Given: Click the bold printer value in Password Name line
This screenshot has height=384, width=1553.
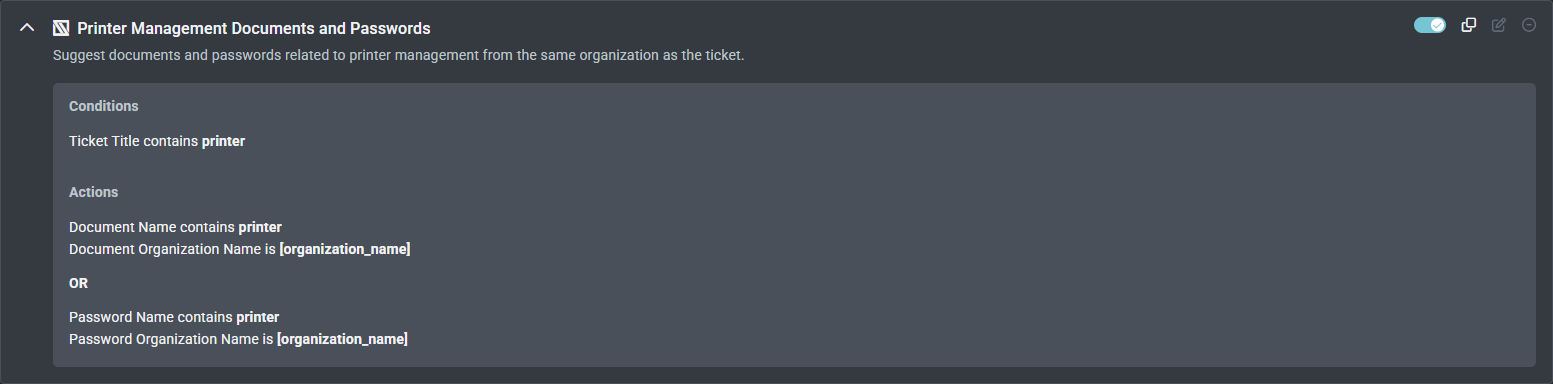Looking at the screenshot, I should 257,317.
